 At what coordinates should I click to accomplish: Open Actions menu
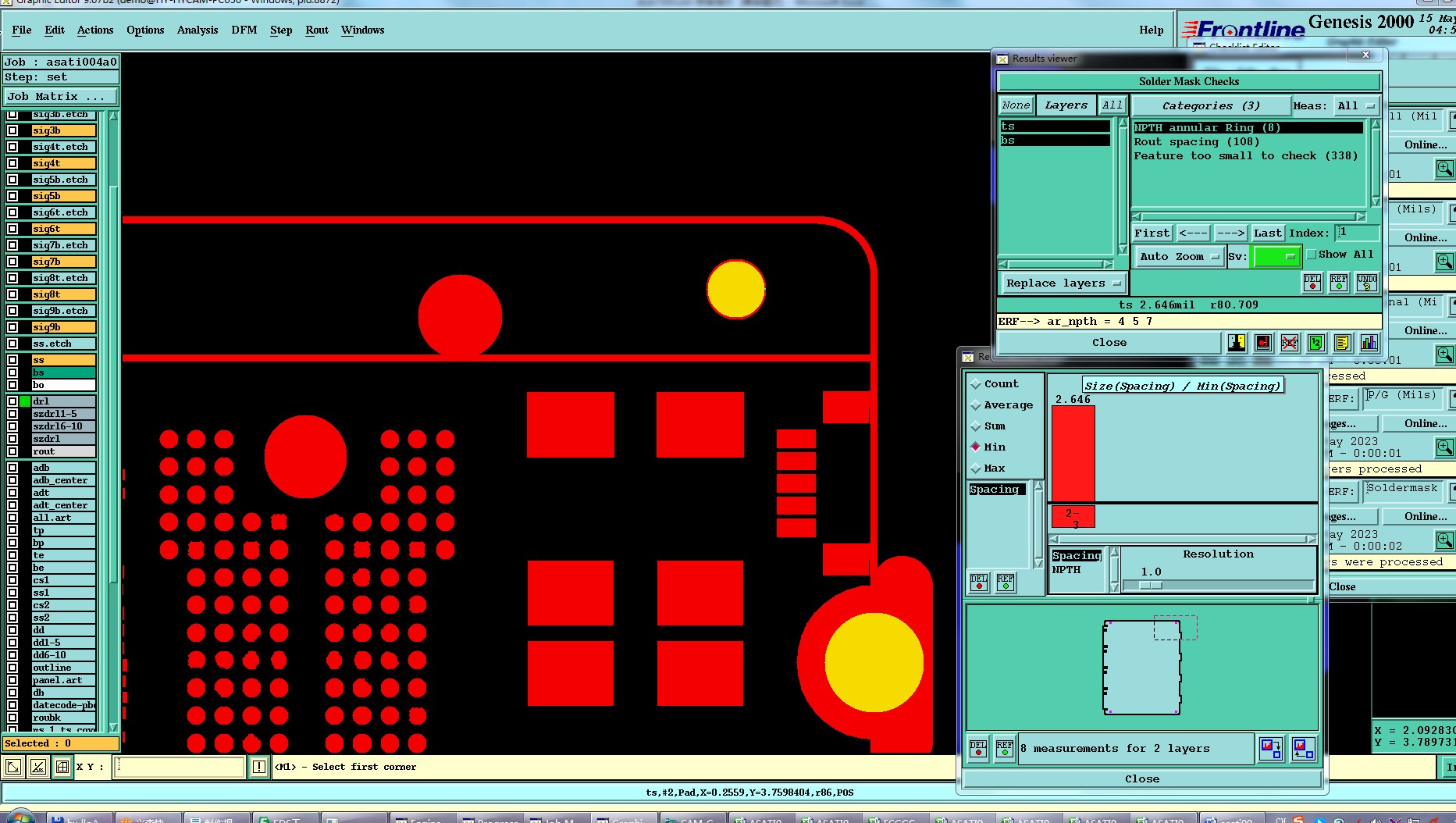95,30
